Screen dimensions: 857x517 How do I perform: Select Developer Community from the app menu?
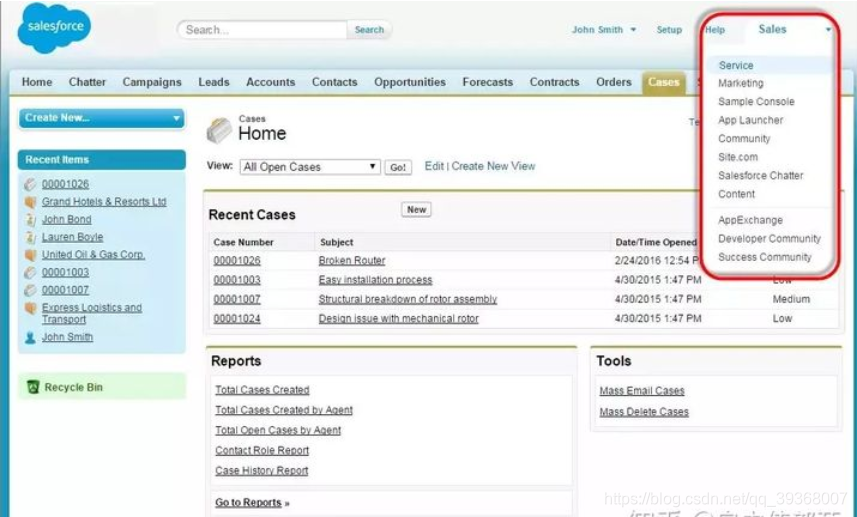click(x=769, y=239)
